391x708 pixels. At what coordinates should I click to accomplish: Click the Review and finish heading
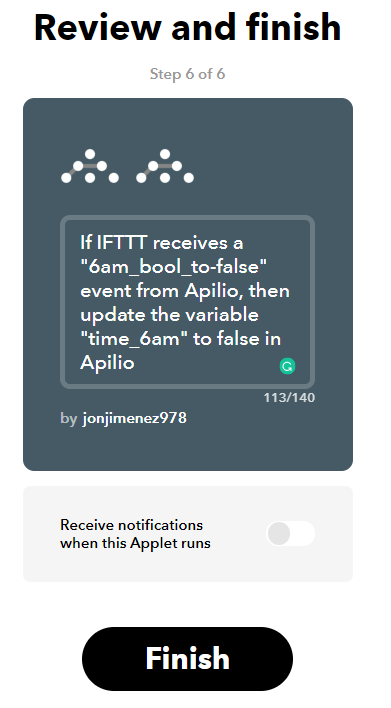click(x=187, y=27)
